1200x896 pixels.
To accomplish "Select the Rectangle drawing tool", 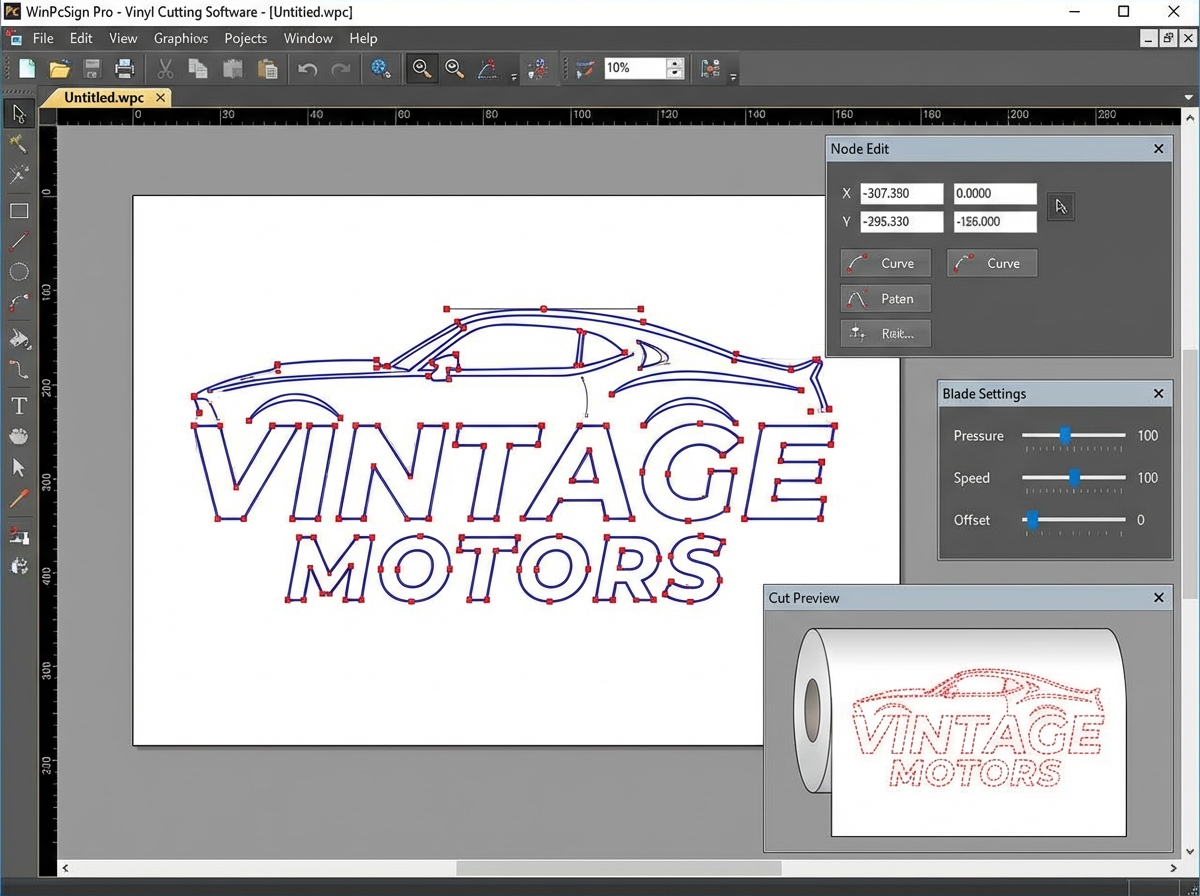I will (18, 210).
